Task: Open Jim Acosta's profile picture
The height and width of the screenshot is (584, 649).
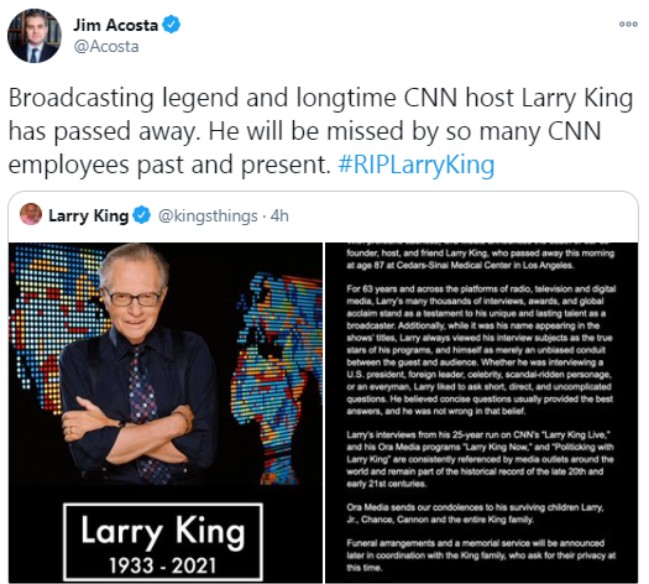Action: tap(34, 36)
